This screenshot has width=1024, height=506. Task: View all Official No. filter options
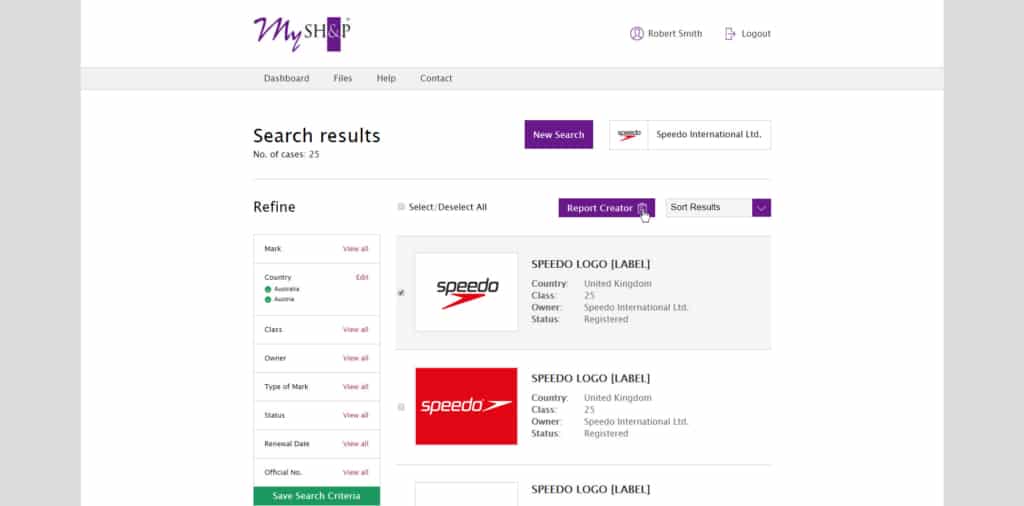[x=355, y=473]
